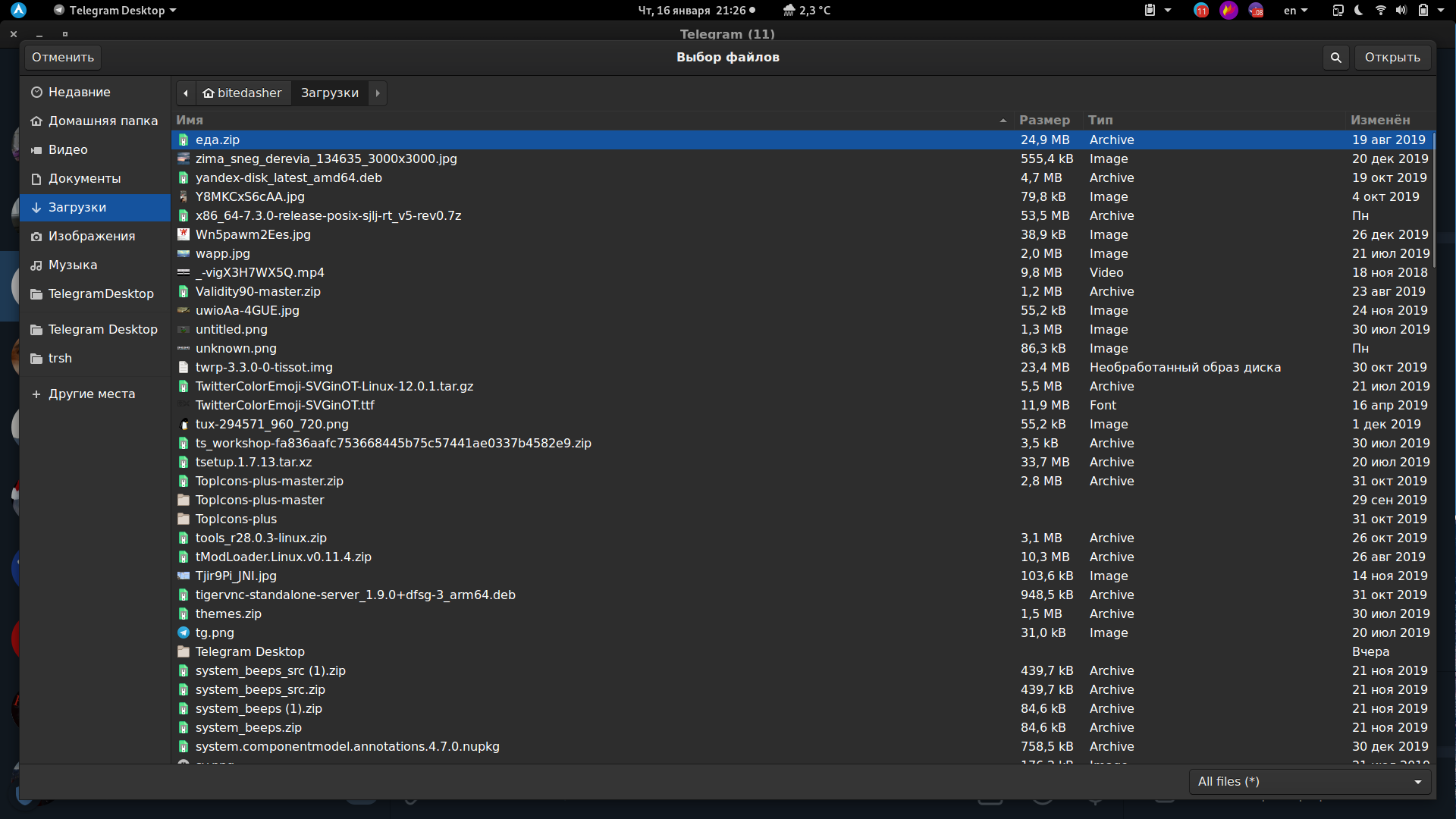Click _-vigX3H7WX5Q.mp4 video icon
The width and height of the screenshot is (1456, 819).
click(183, 272)
